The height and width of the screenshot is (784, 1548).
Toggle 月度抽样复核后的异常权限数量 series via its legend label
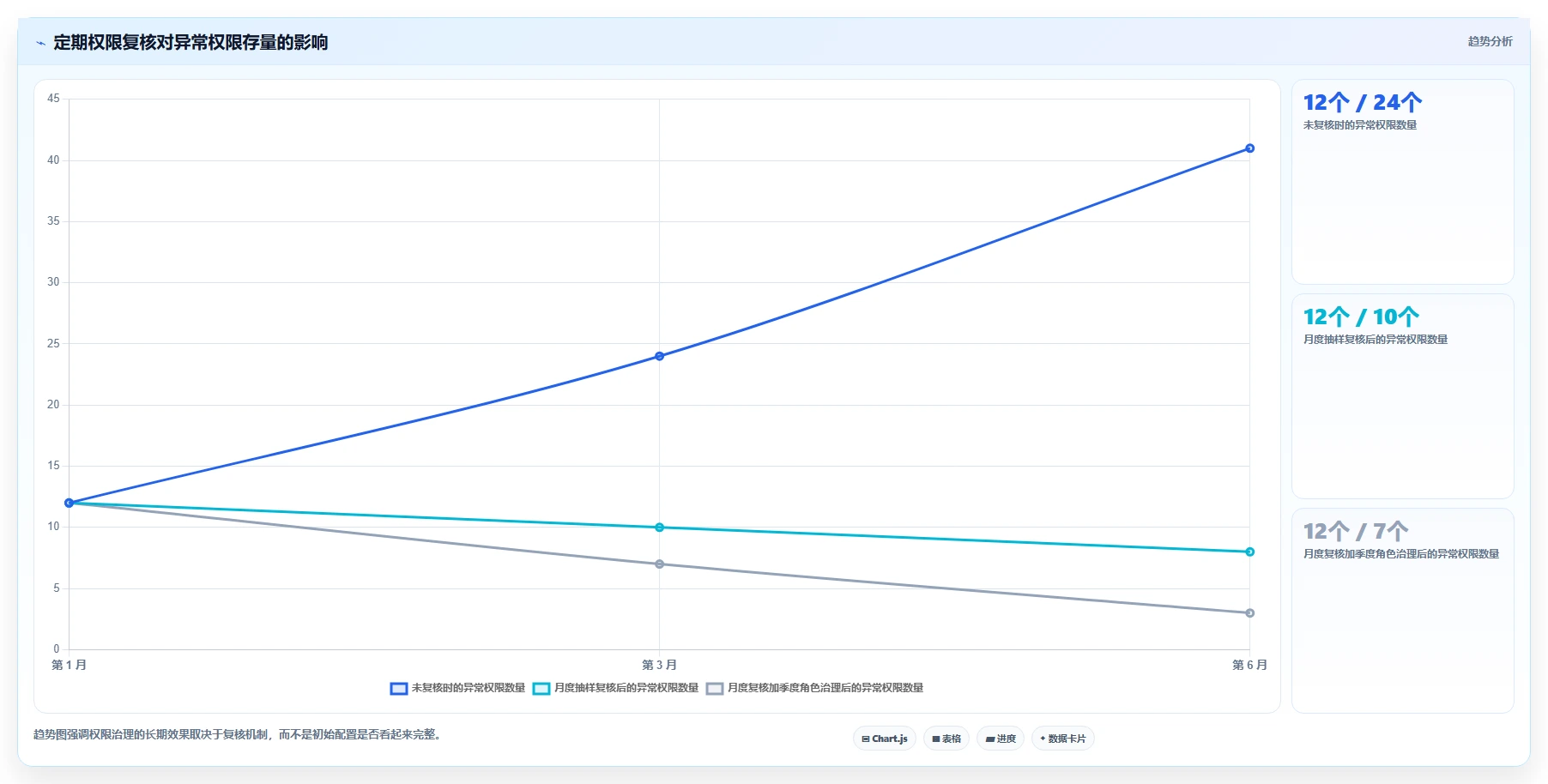626,688
